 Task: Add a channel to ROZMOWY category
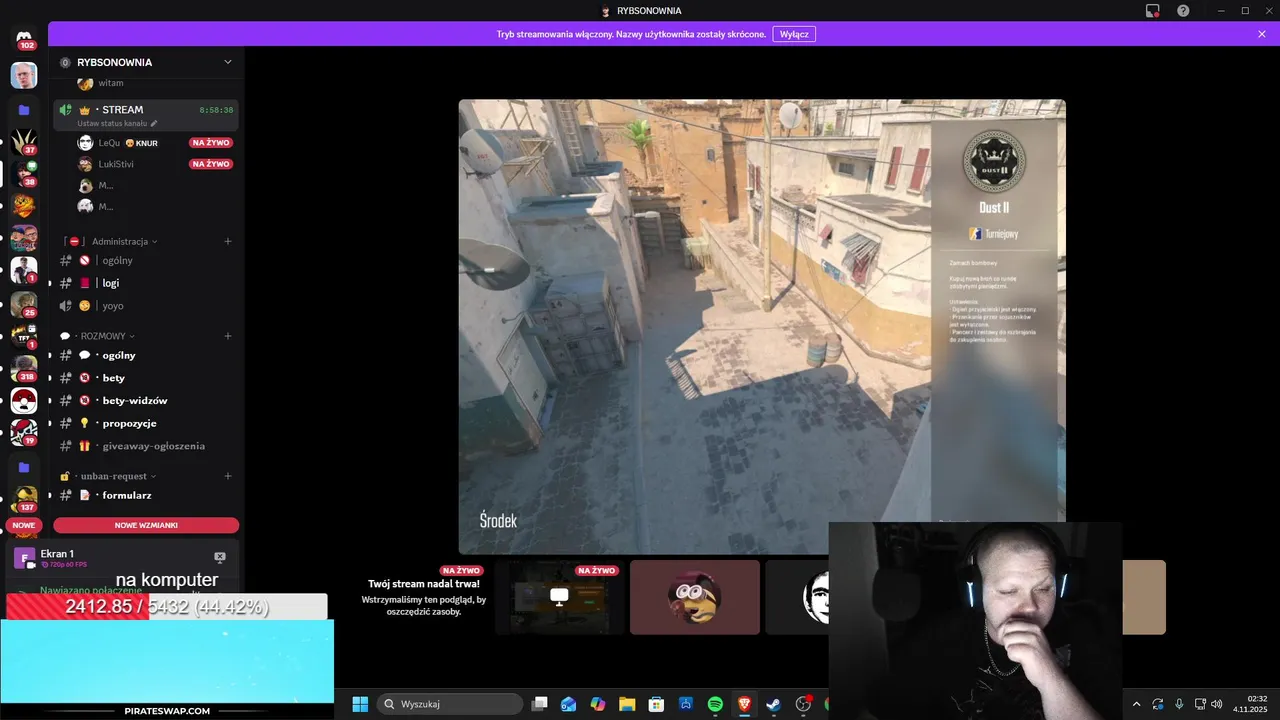tap(228, 336)
